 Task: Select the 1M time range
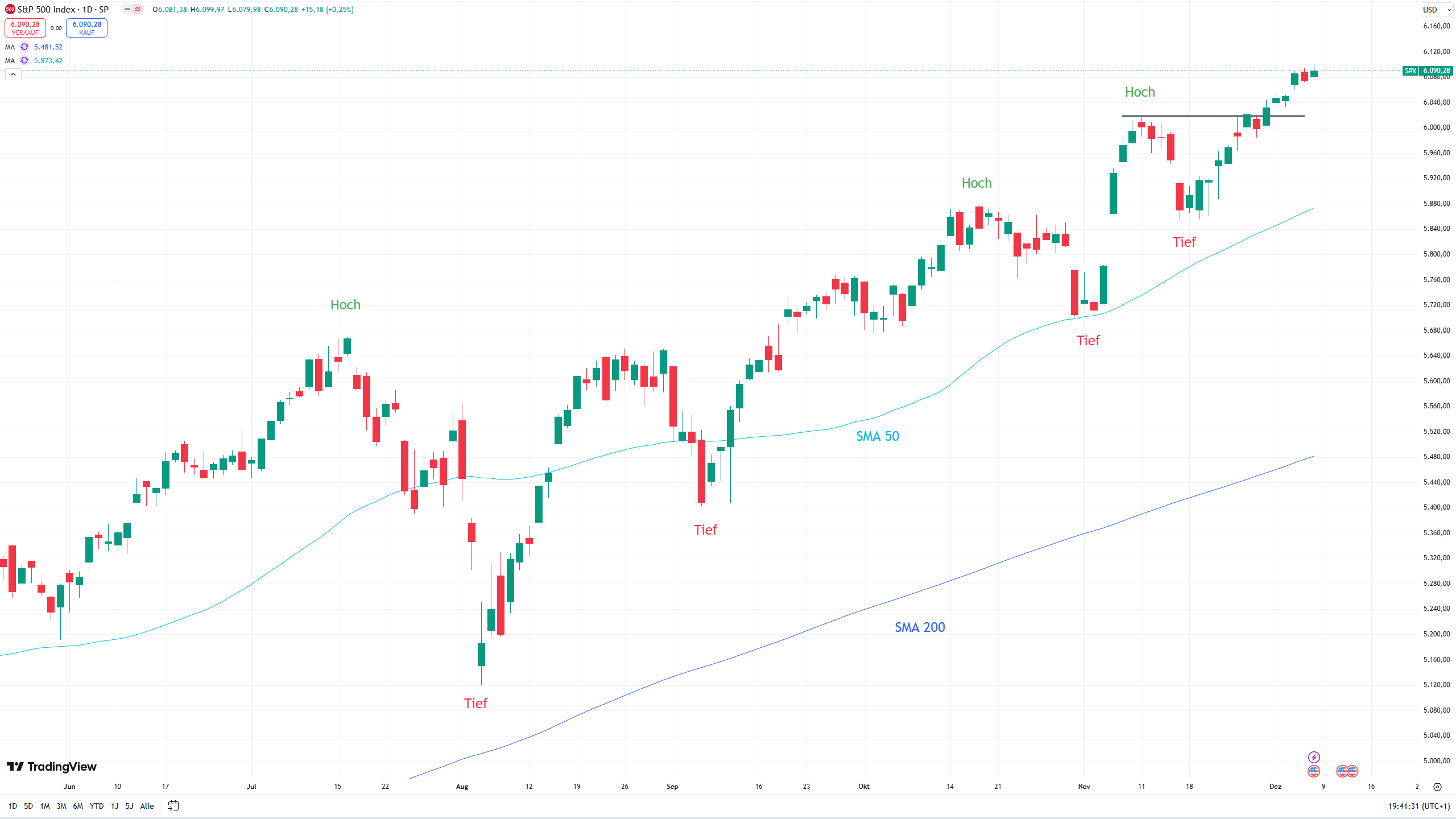tap(45, 806)
